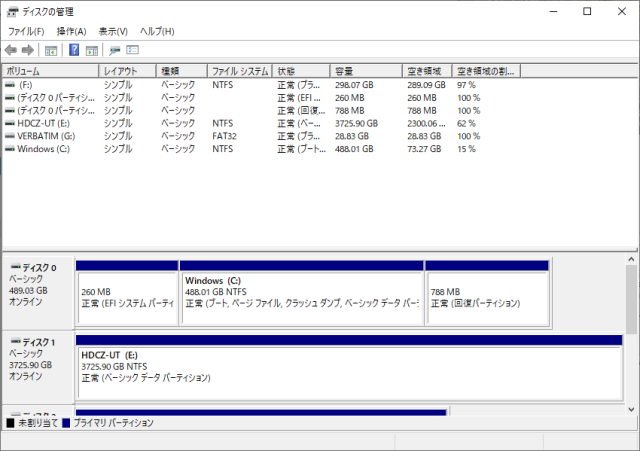Sort by ファイル システム column header
Image resolution: width=640 pixels, height=451 pixels.
(x=240, y=71)
